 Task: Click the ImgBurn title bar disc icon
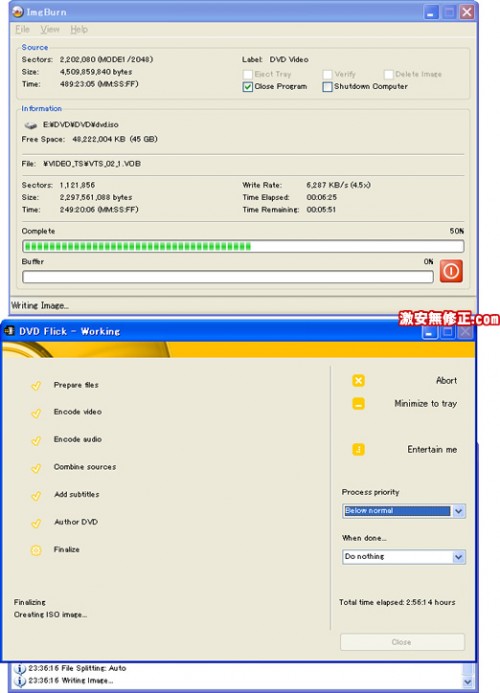tap(18, 11)
